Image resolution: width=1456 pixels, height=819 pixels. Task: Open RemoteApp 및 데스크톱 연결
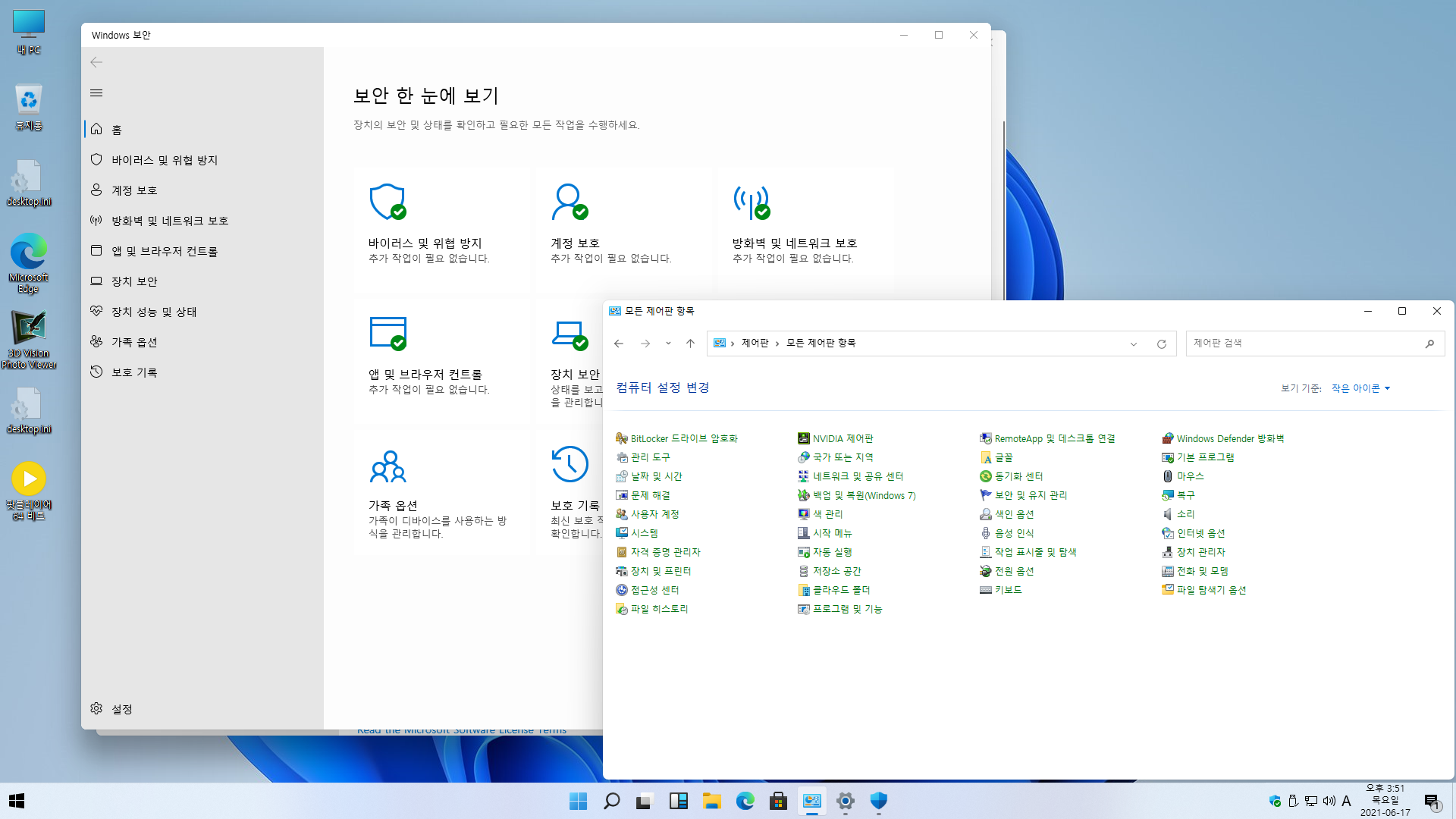tap(1047, 438)
